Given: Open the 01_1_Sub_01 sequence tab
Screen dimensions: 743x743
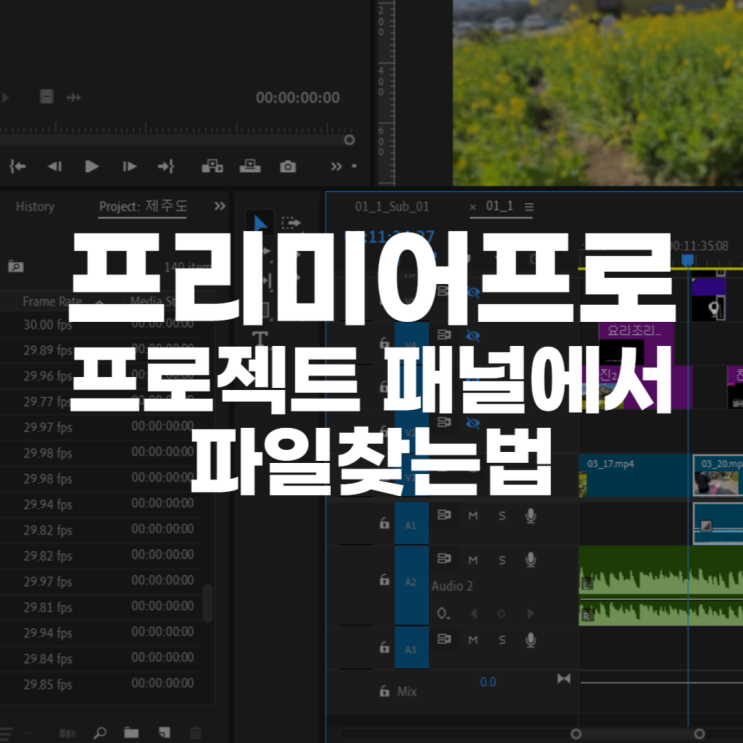Looking at the screenshot, I should [x=392, y=207].
